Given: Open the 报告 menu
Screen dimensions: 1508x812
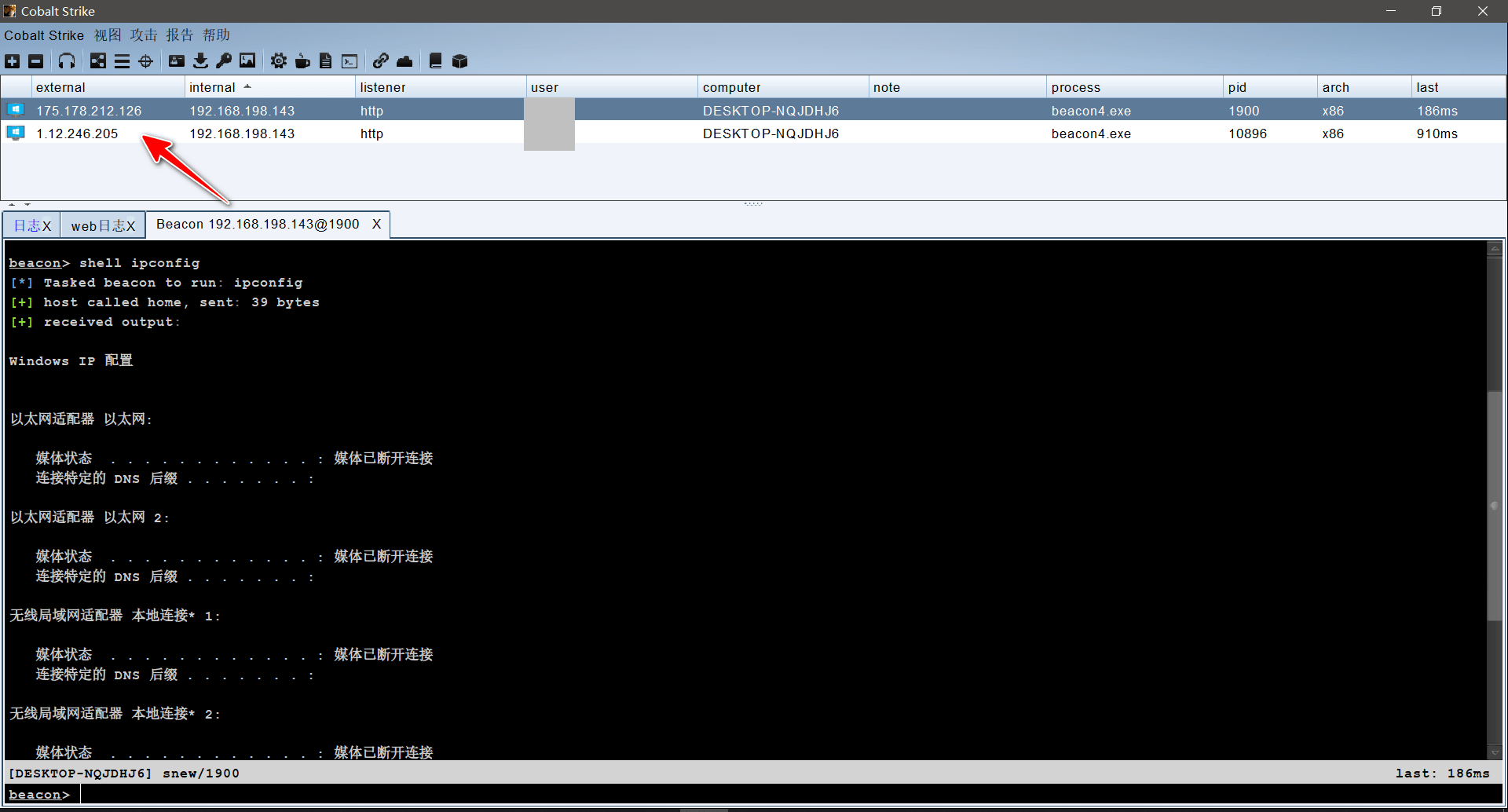Looking at the screenshot, I should [180, 35].
